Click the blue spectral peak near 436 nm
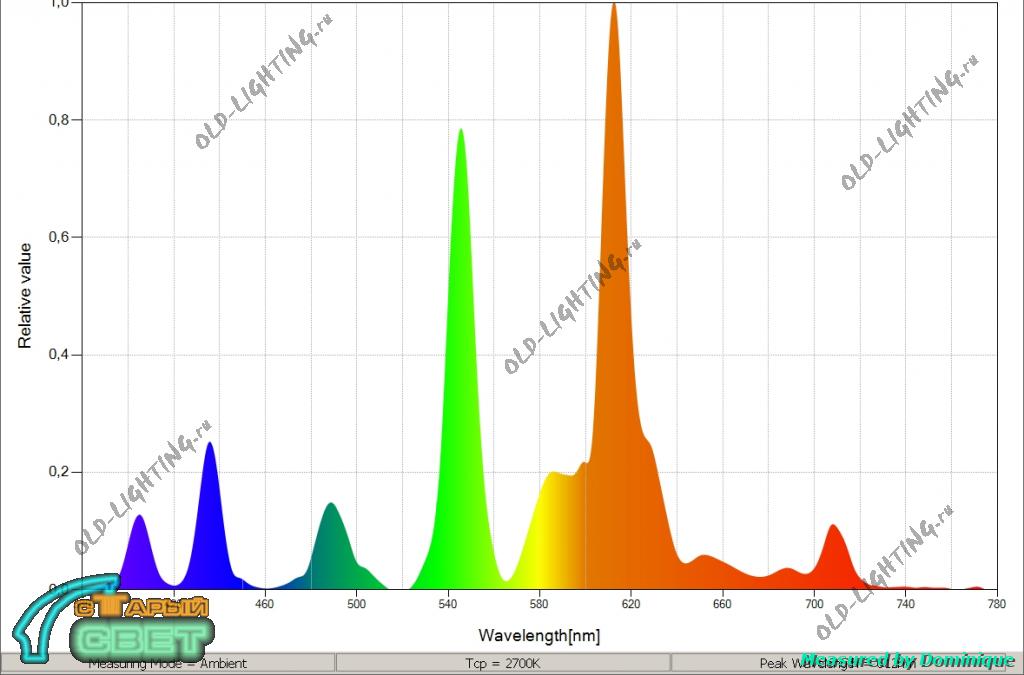This screenshot has width=1024, height=675. pyautogui.click(x=210, y=516)
